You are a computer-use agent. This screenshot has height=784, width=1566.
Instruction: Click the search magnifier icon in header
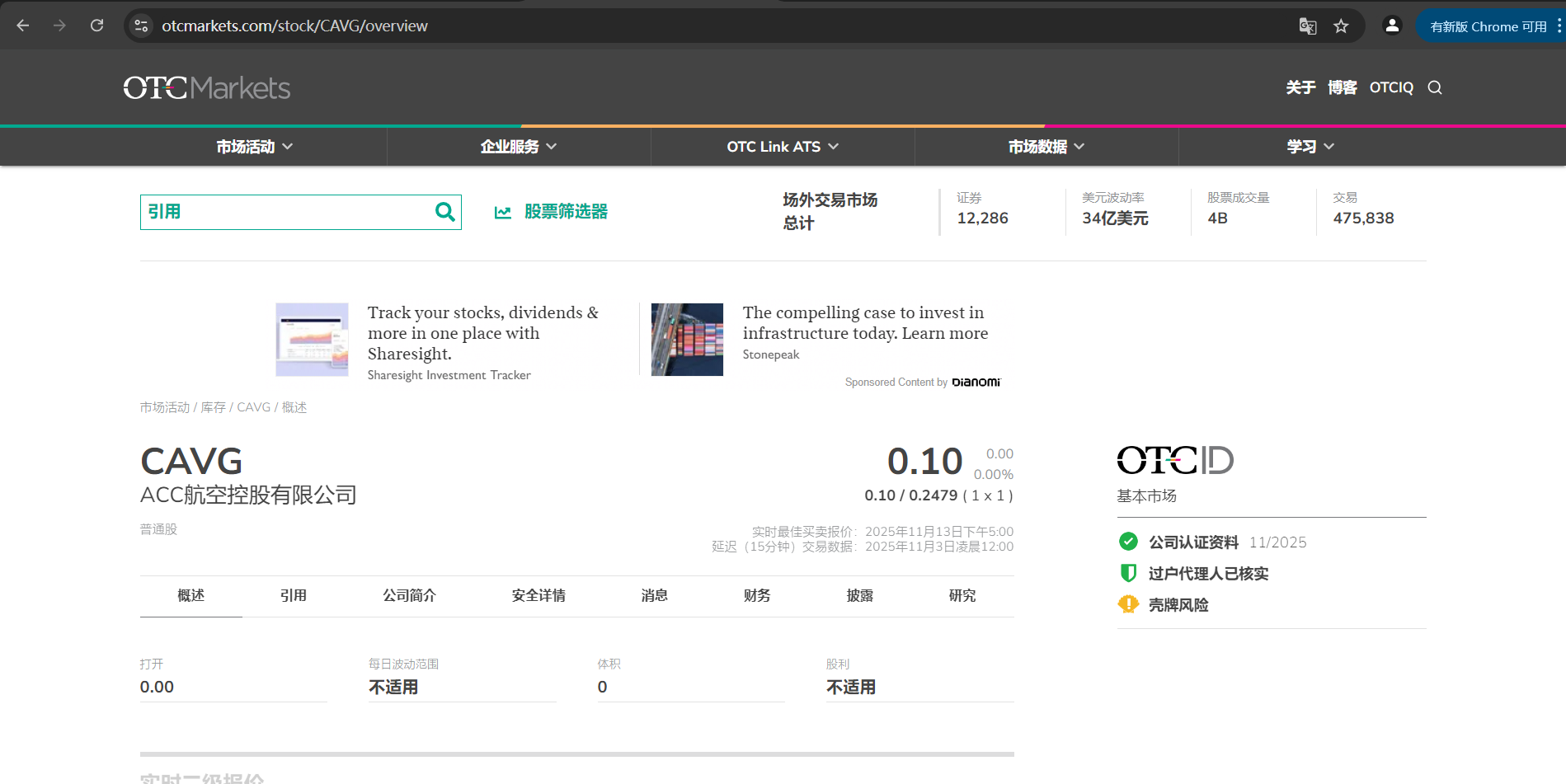pyautogui.click(x=1435, y=87)
